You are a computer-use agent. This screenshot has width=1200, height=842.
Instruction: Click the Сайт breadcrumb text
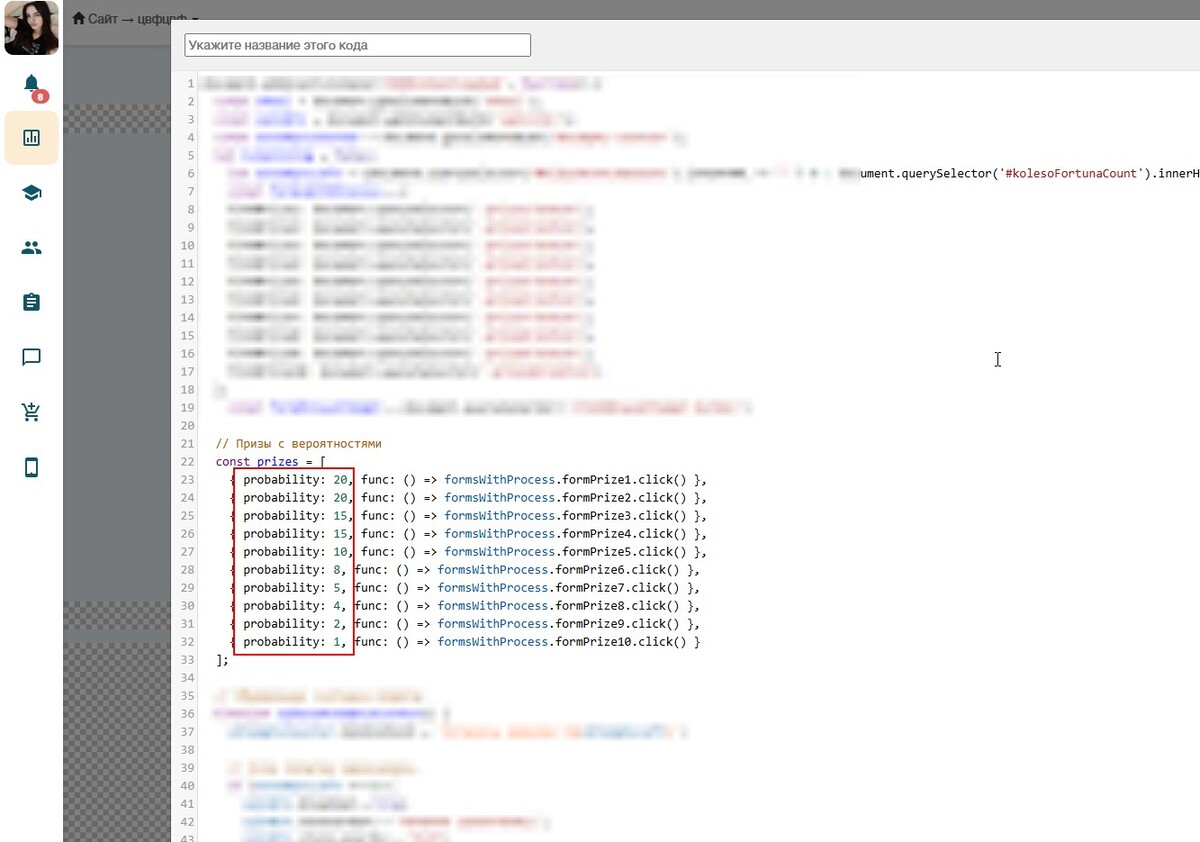pos(103,19)
